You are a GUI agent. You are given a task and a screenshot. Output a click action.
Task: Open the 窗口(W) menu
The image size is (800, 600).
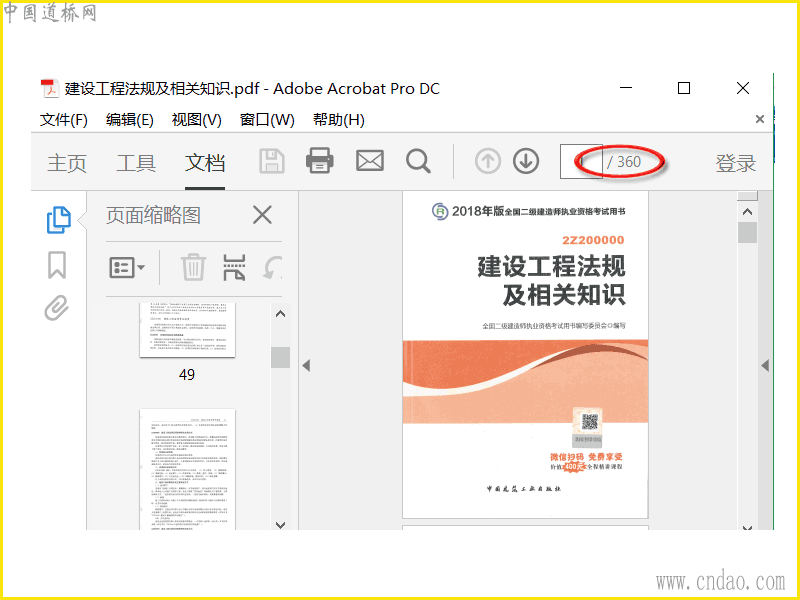click(x=267, y=120)
